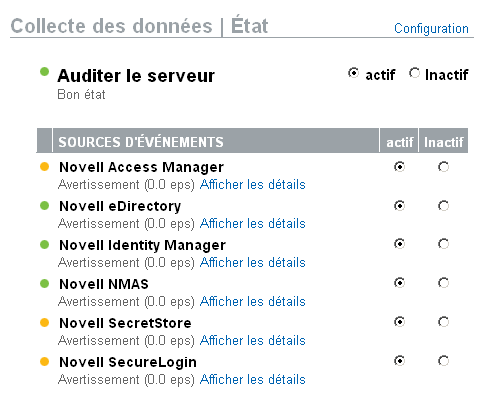The width and height of the screenshot is (489, 416).
Task: Click the orange status dot for Novell SecretStore
Action: [x=44, y=323]
